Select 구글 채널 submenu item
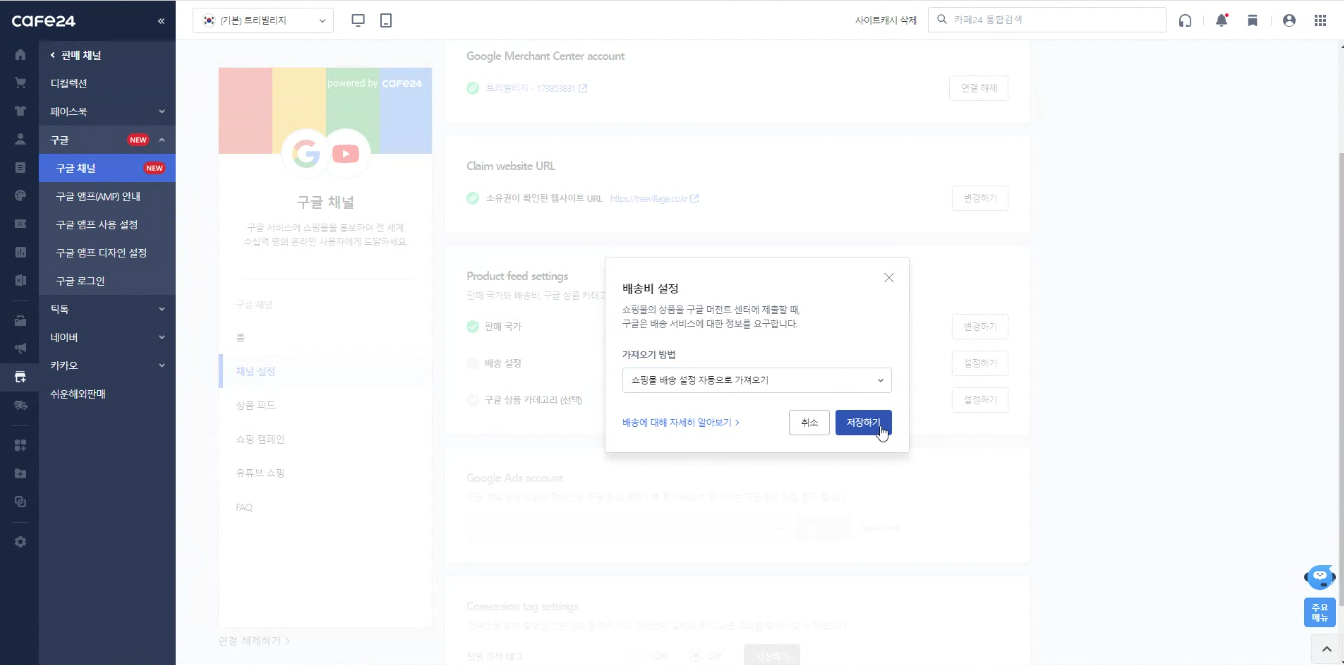 pos(107,168)
